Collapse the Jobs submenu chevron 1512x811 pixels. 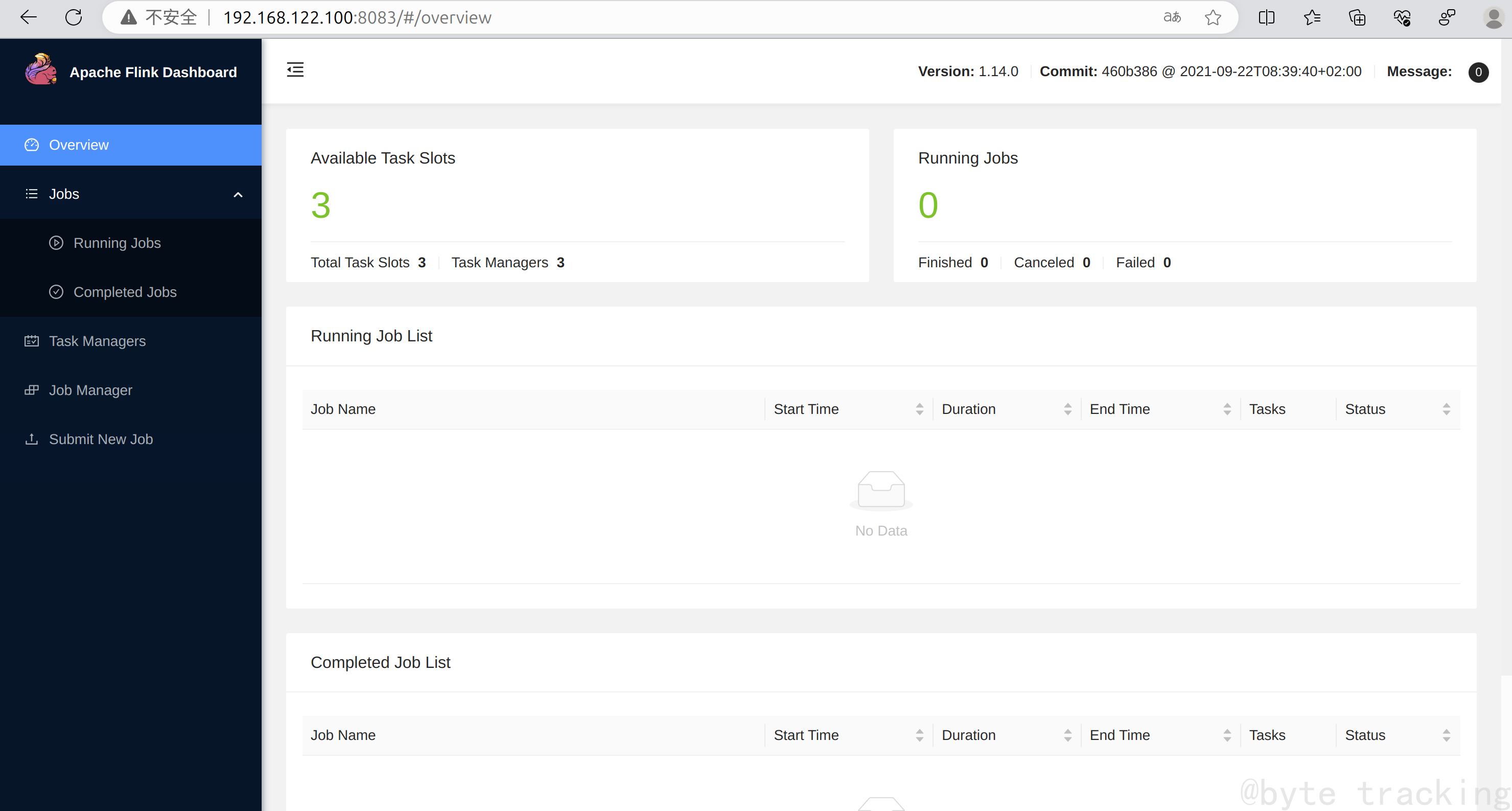pos(238,195)
